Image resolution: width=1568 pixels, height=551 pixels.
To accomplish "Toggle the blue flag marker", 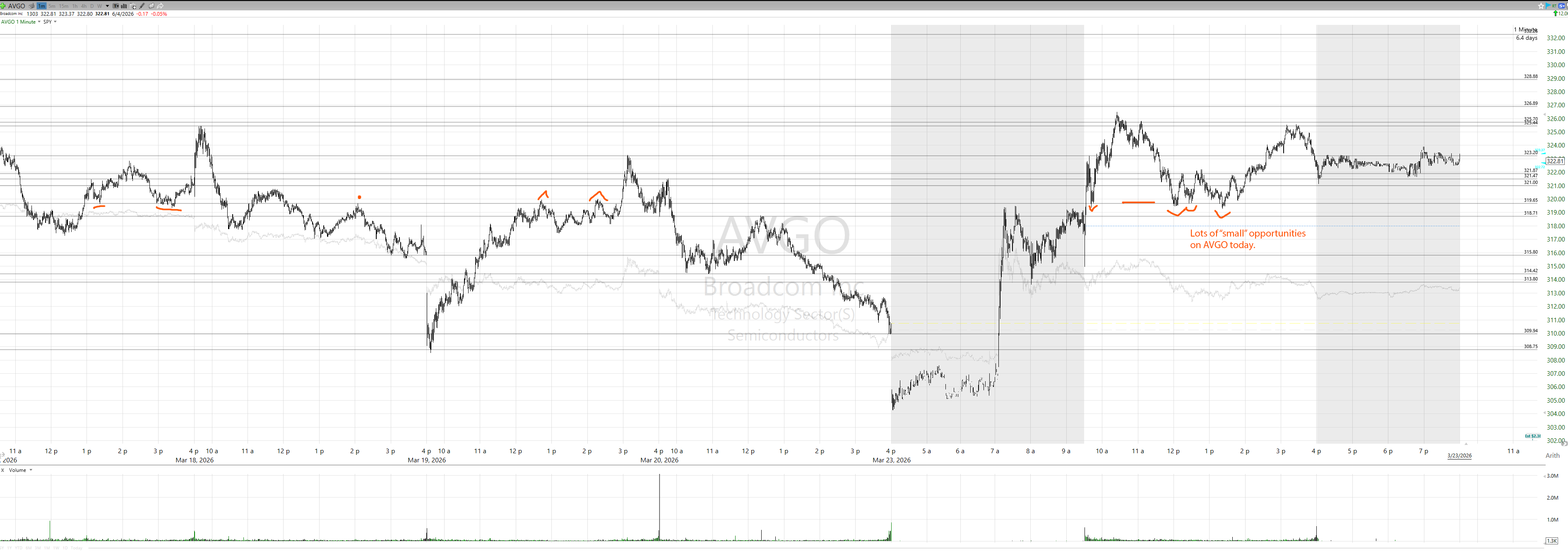I will coord(1548,5).
